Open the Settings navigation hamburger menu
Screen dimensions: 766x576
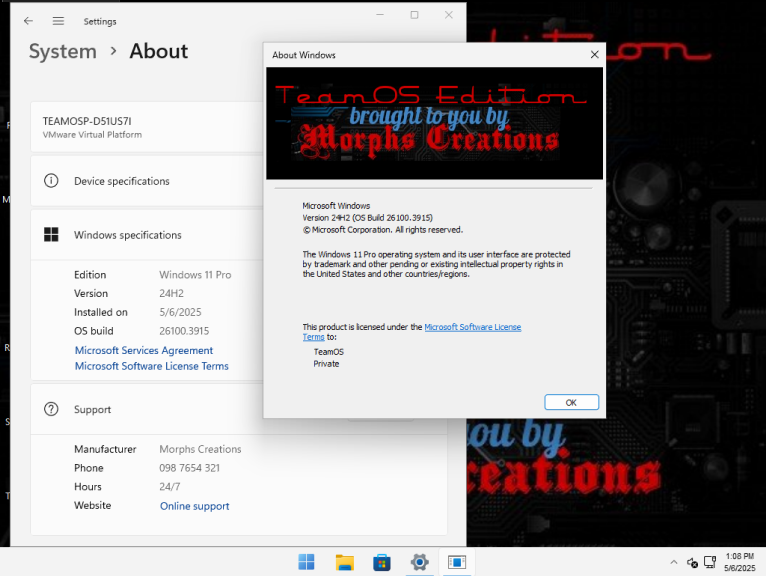point(58,21)
